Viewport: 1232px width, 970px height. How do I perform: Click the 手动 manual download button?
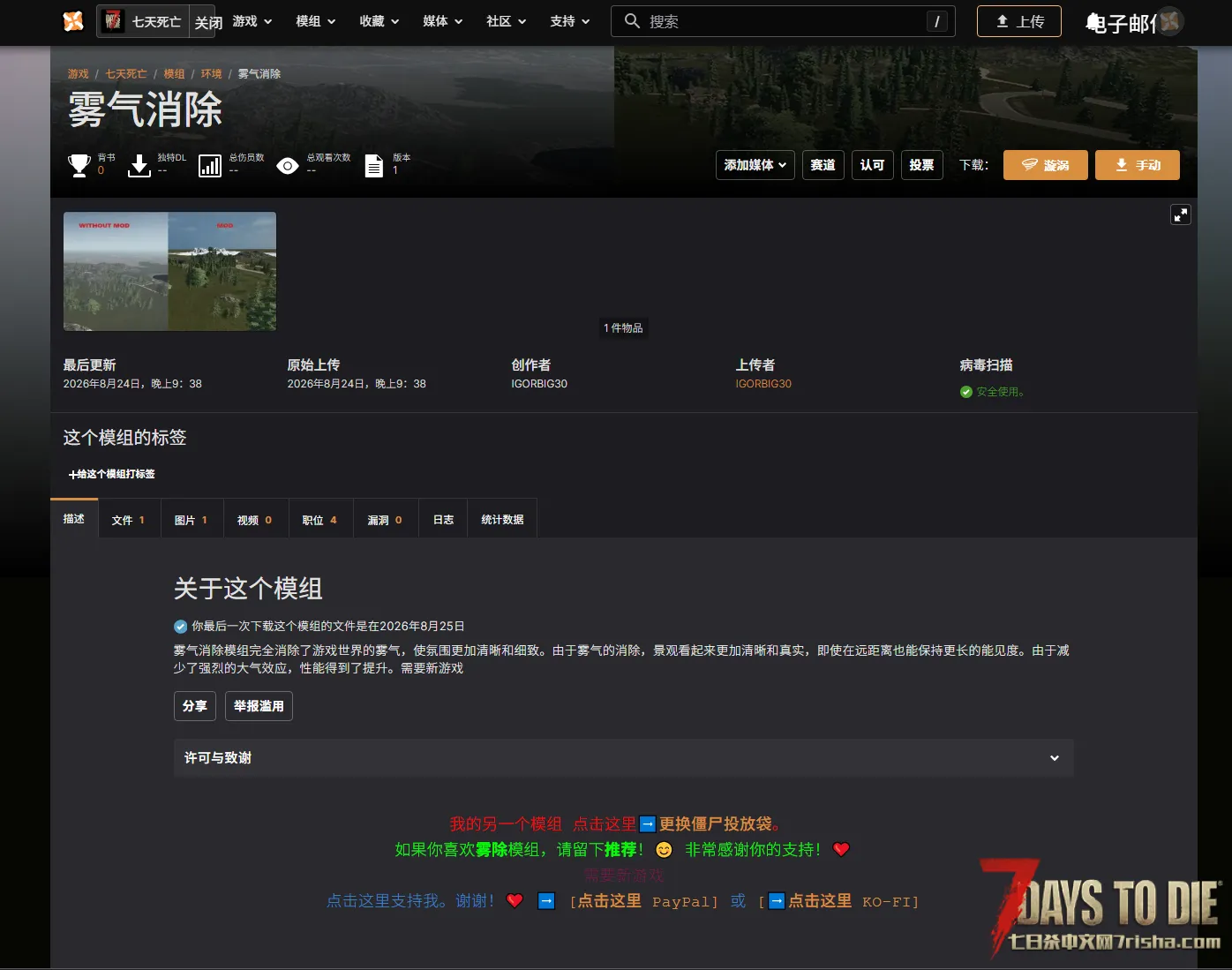coord(1138,165)
